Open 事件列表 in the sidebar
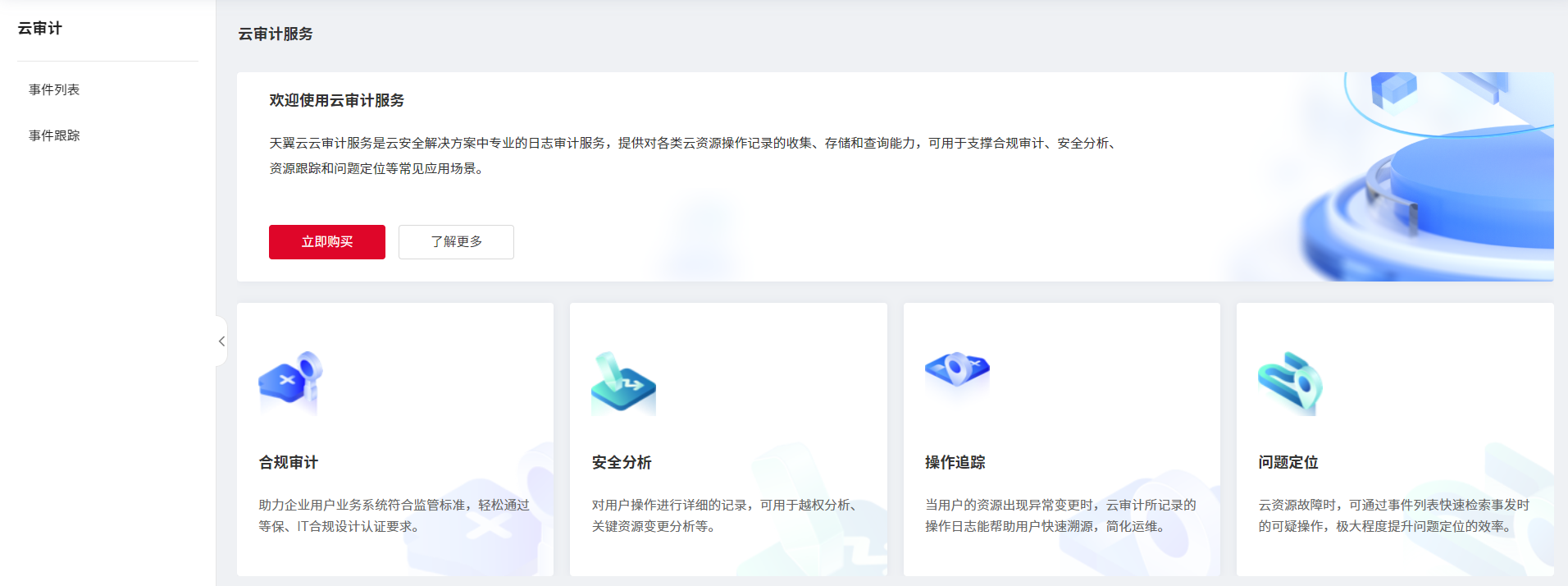Image resolution: width=1568 pixels, height=586 pixels. coord(54,89)
